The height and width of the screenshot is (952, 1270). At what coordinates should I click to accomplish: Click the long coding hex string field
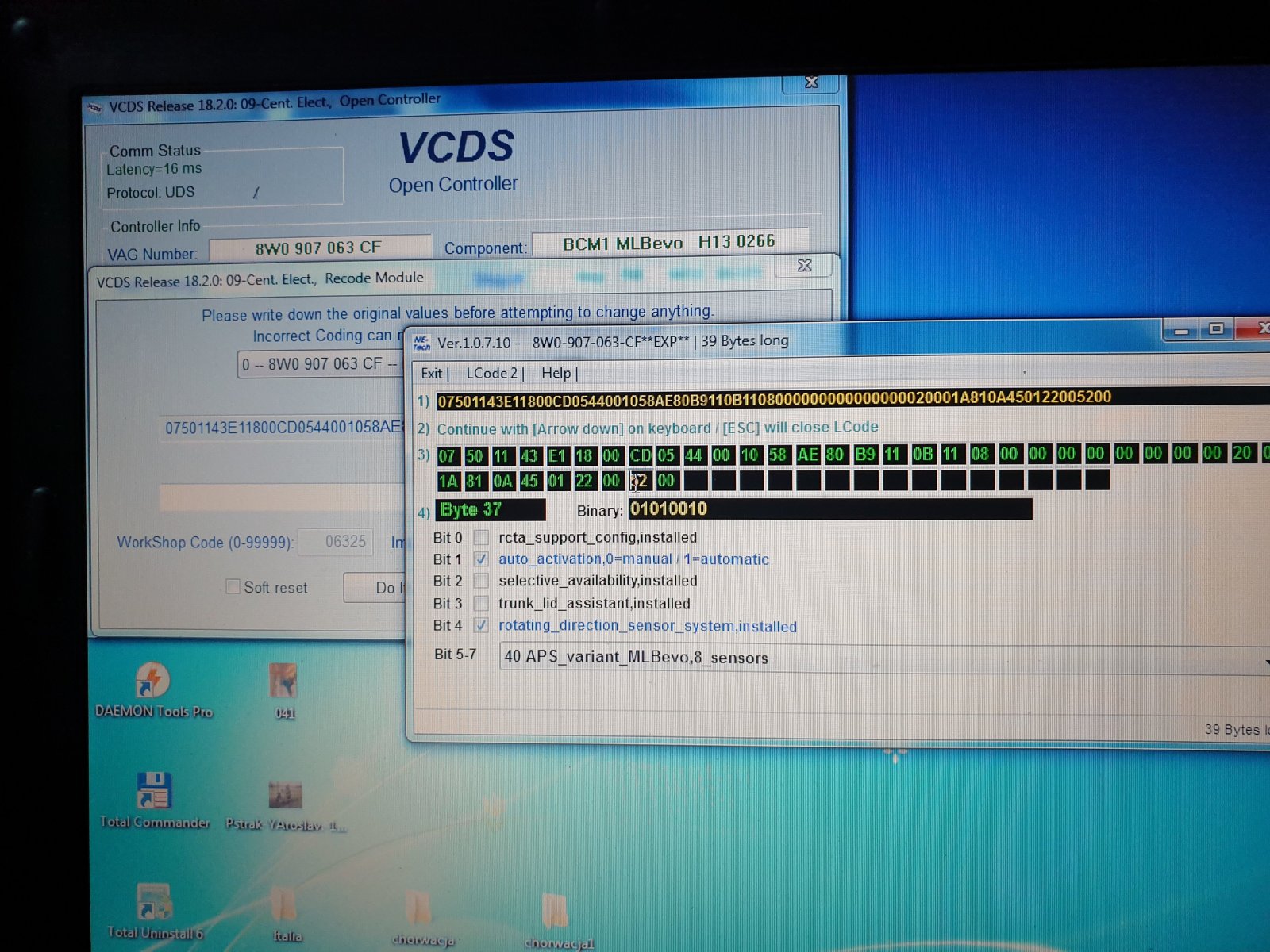click(852, 398)
